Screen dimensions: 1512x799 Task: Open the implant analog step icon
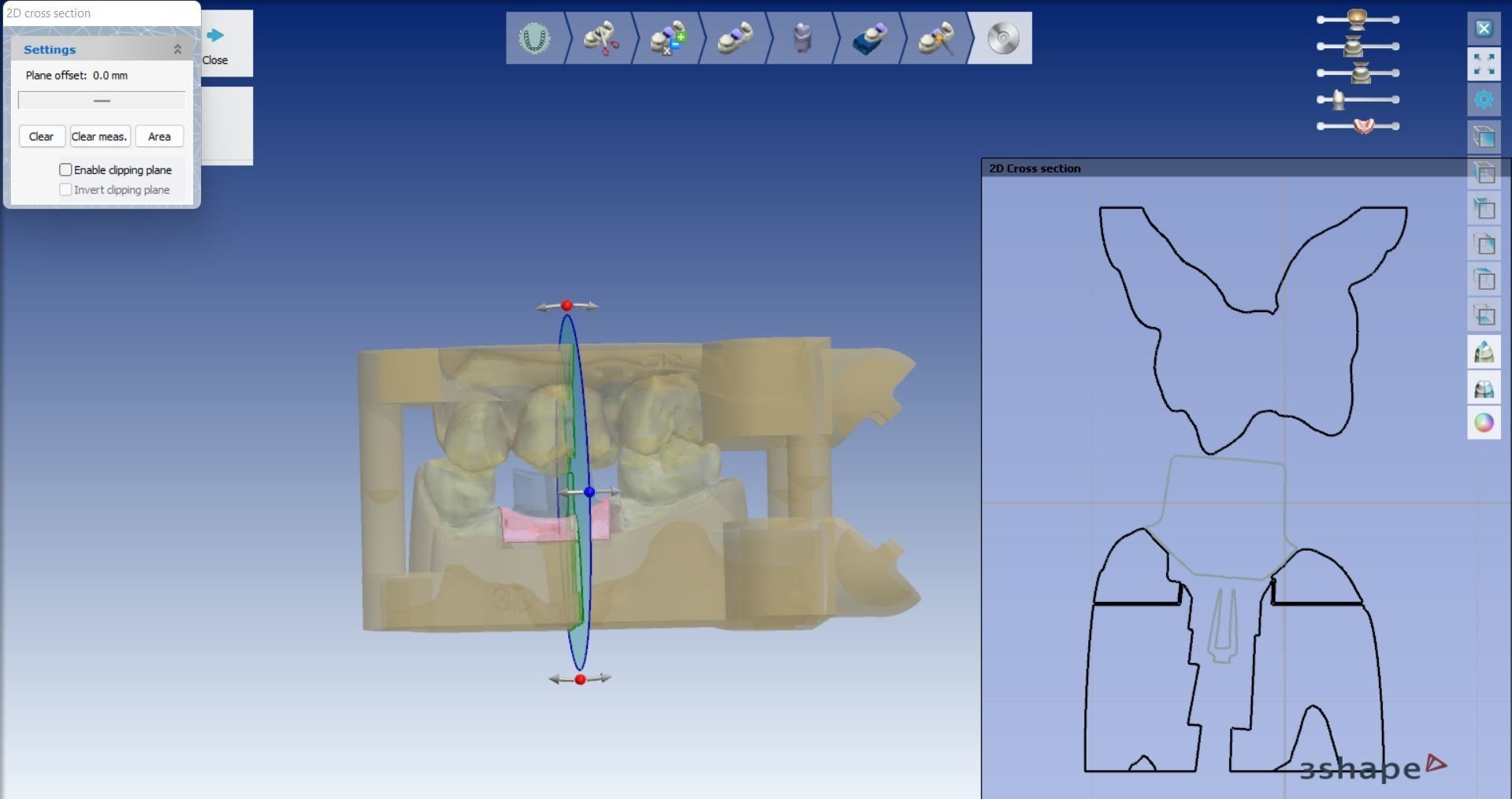pyautogui.click(x=801, y=38)
